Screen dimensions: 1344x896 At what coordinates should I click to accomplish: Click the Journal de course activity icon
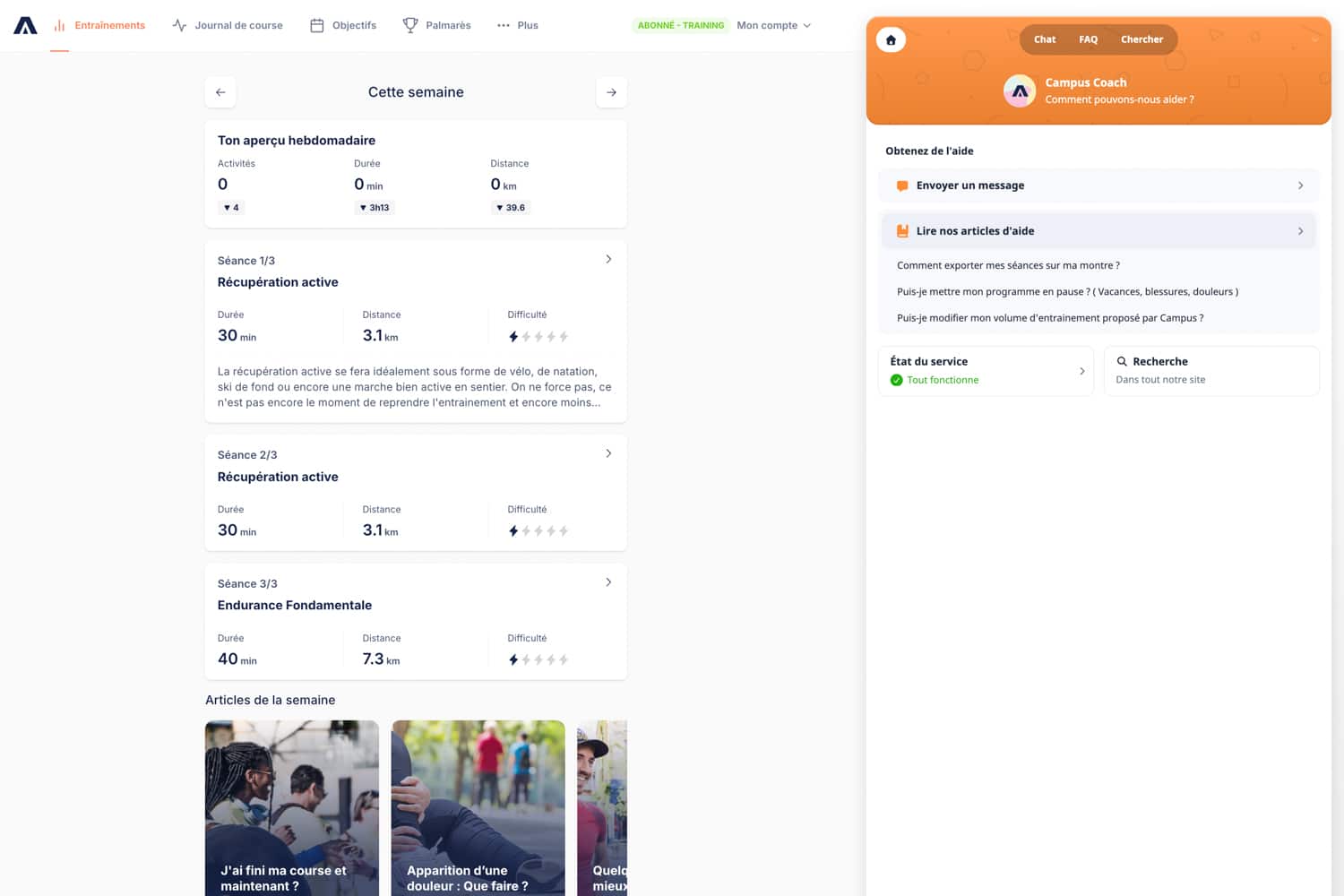click(179, 25)
